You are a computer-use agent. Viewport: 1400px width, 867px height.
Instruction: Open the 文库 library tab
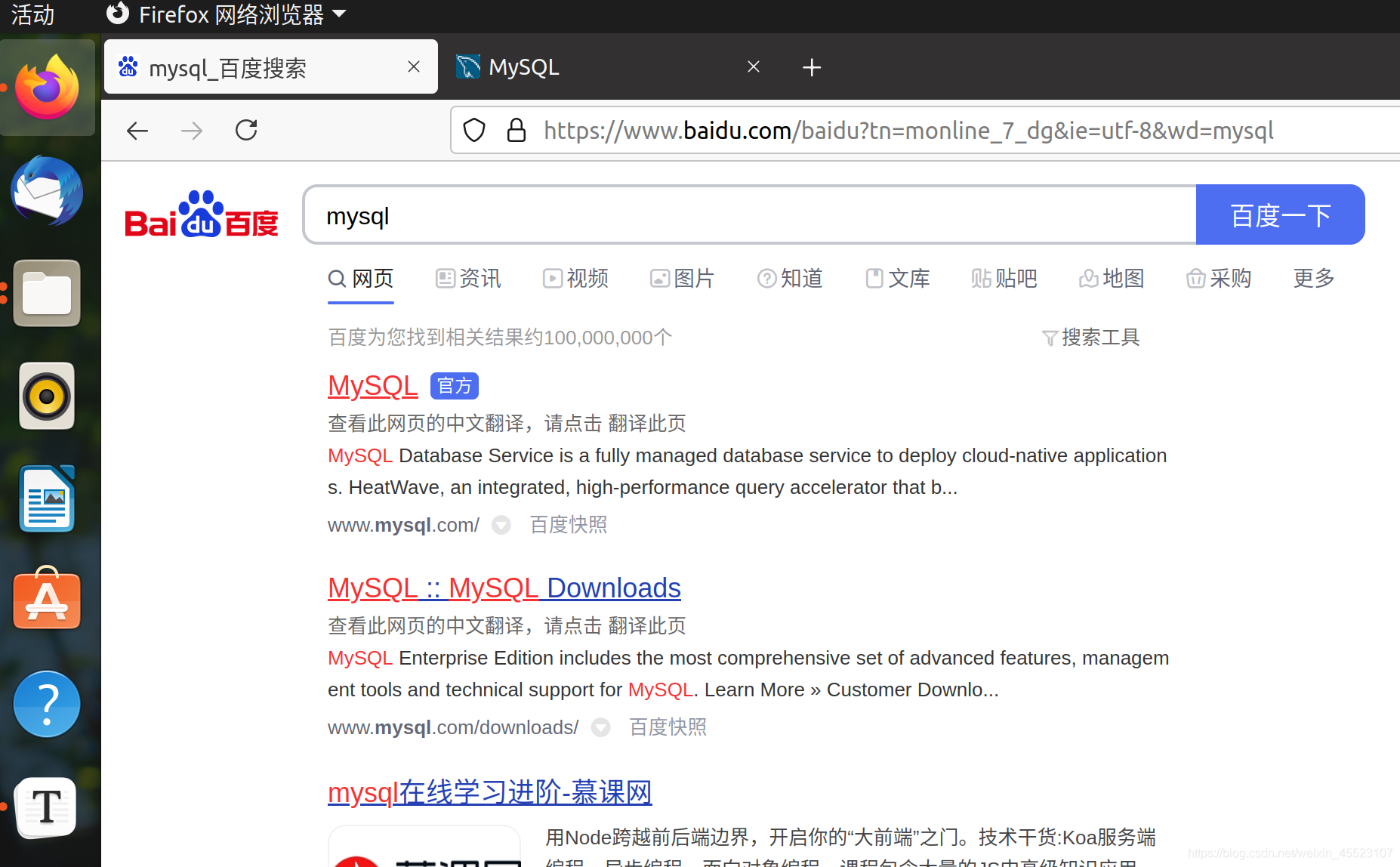coord(897,279)
